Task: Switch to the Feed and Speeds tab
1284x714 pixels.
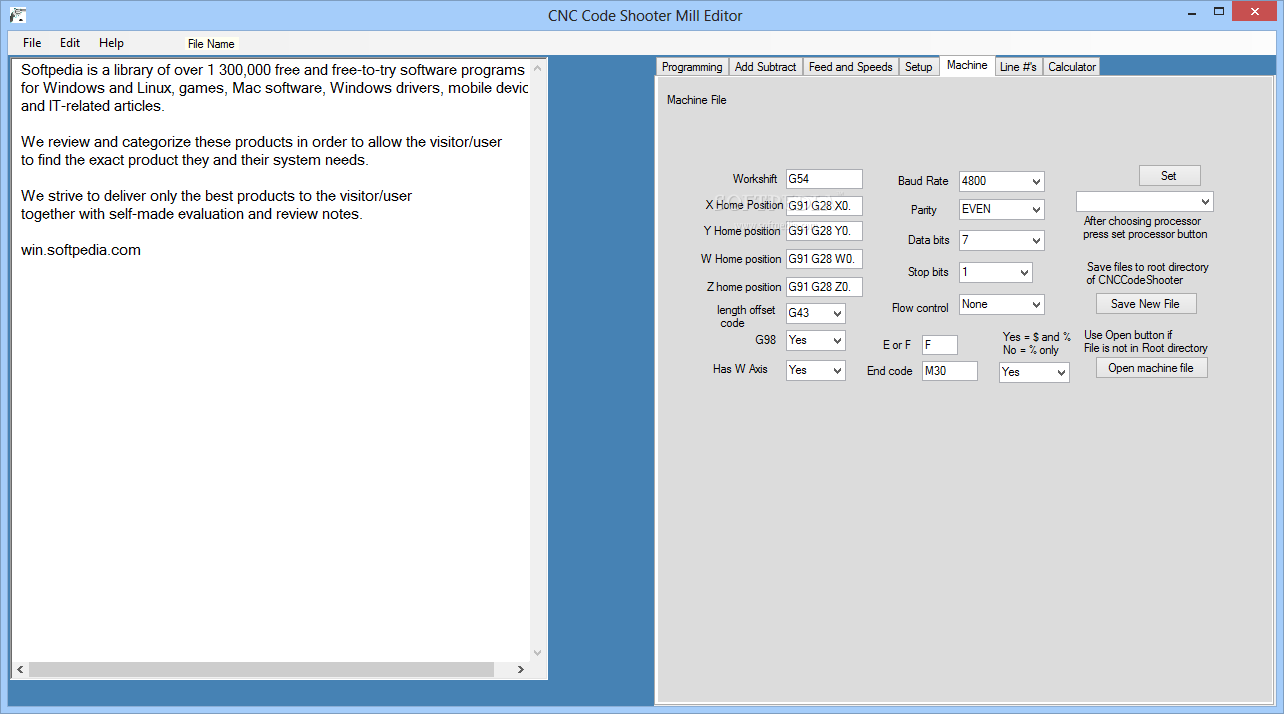Action: 851,67
